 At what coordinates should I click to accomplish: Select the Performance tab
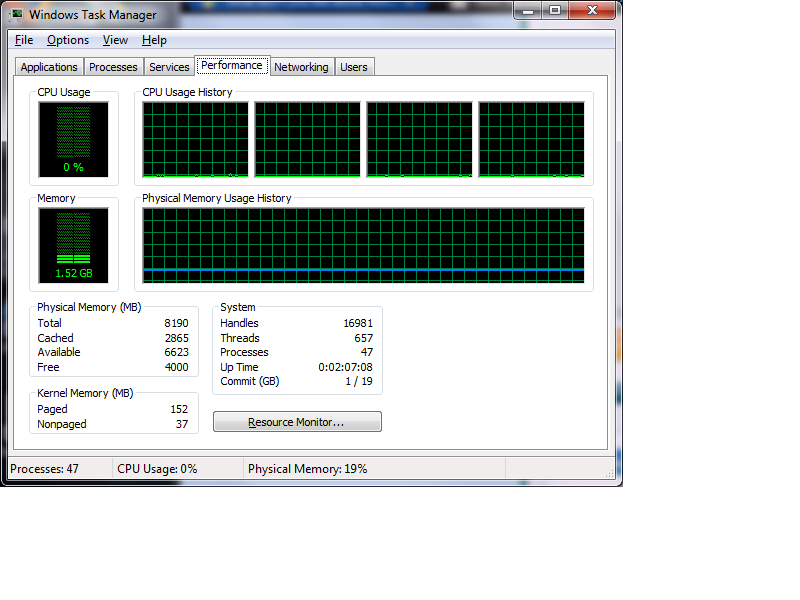[232, 65]
